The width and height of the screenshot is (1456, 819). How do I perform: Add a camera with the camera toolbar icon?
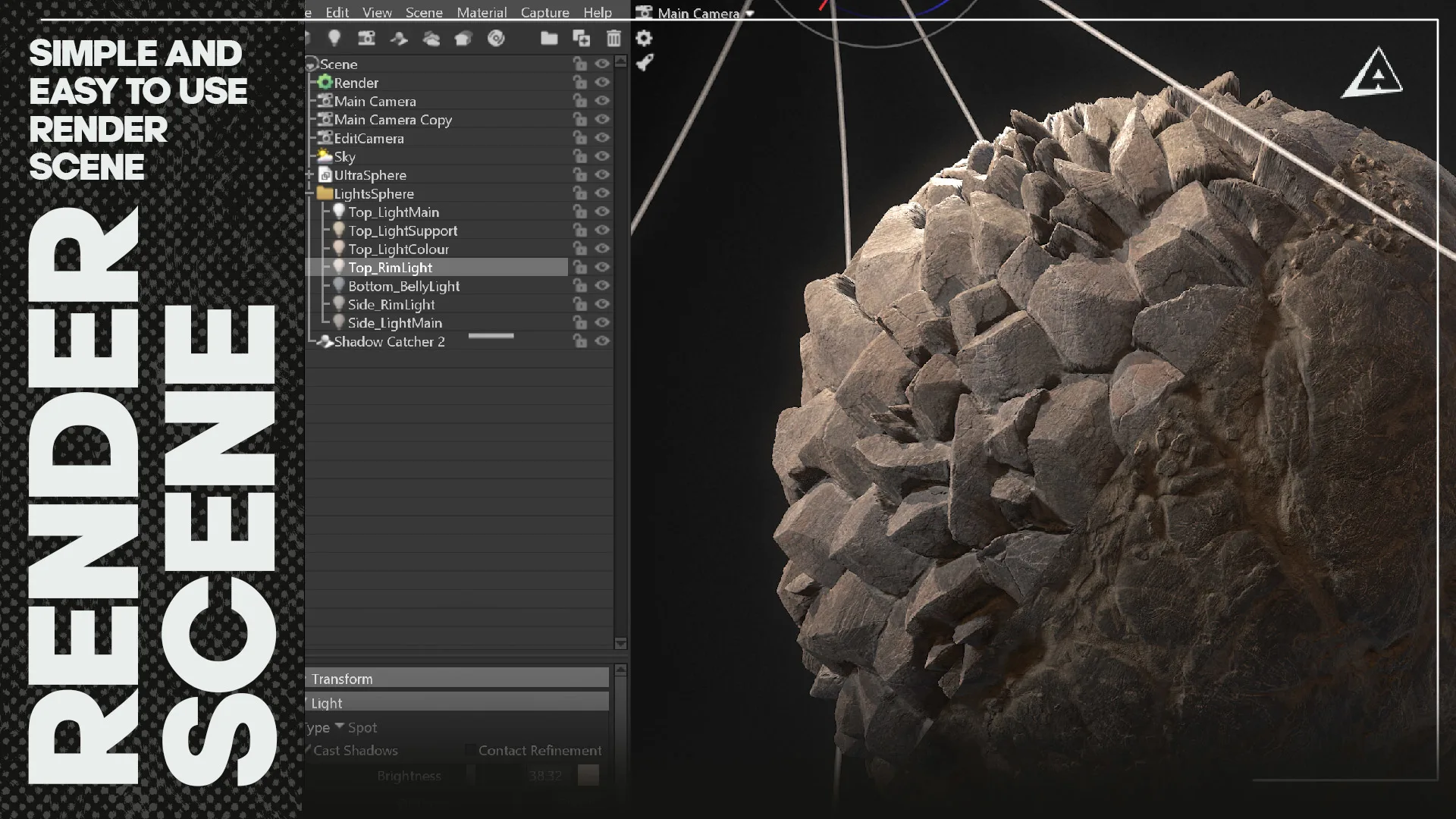tap(367, 39)
